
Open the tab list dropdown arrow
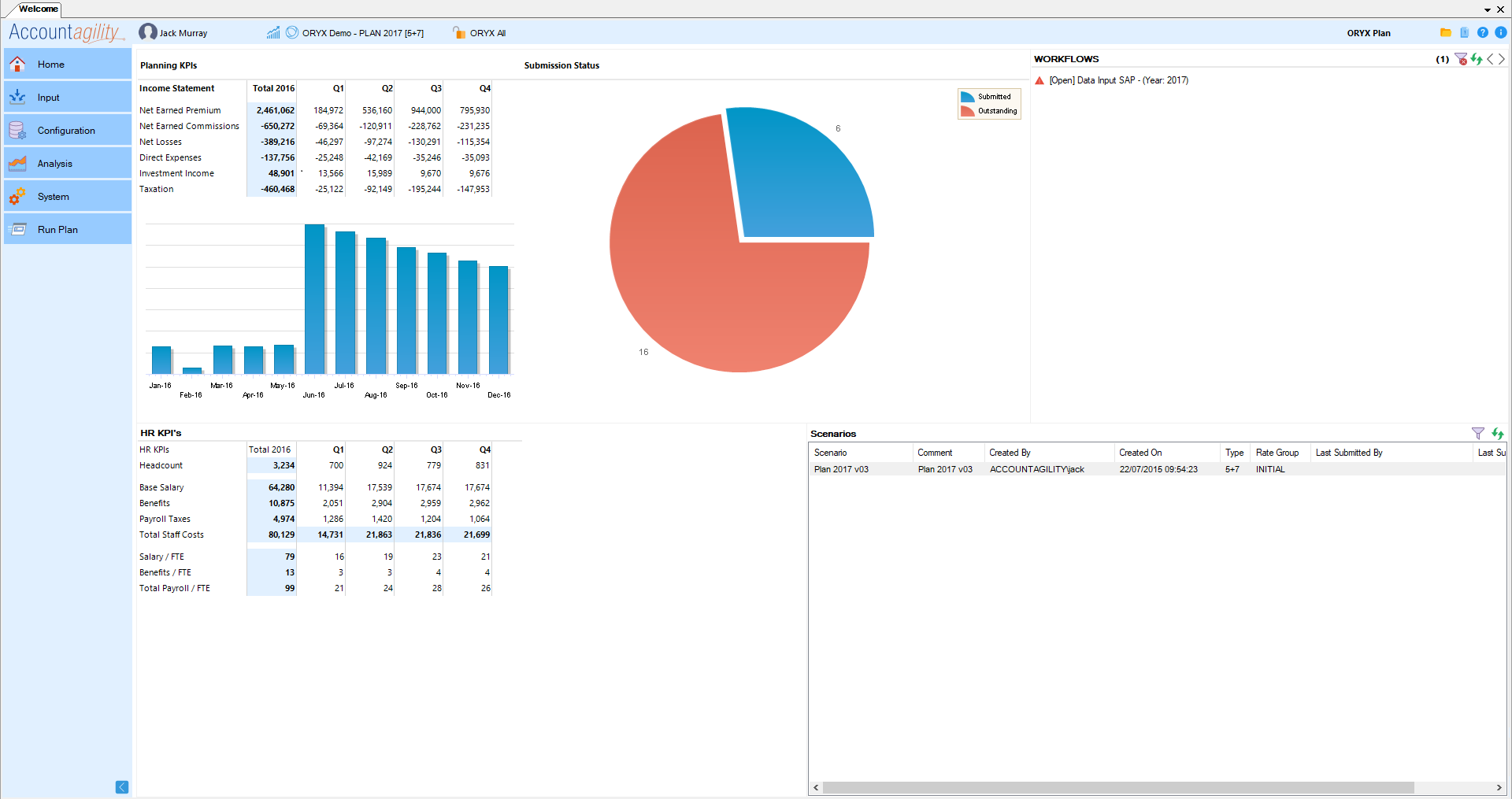pos(1488,9)
